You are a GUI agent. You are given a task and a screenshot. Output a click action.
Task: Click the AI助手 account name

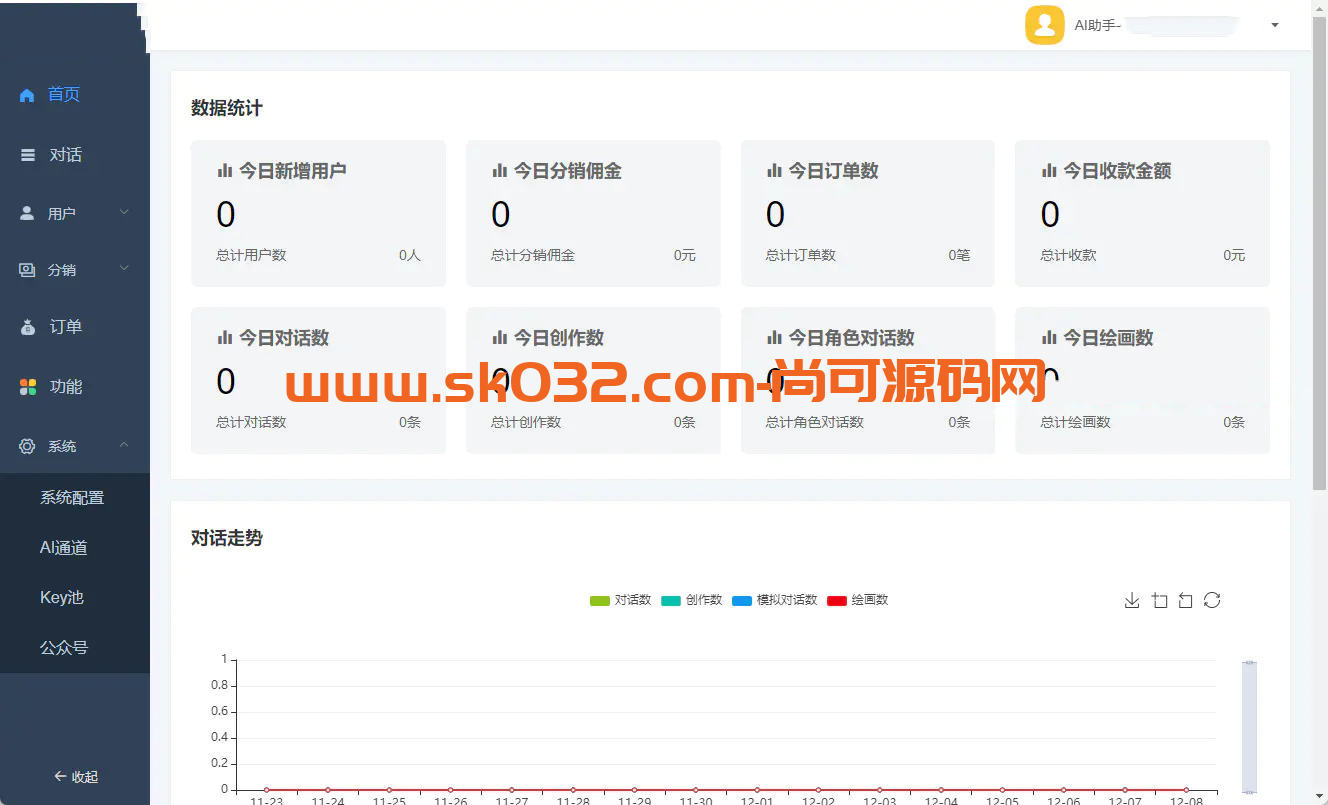click(1097, 25)
